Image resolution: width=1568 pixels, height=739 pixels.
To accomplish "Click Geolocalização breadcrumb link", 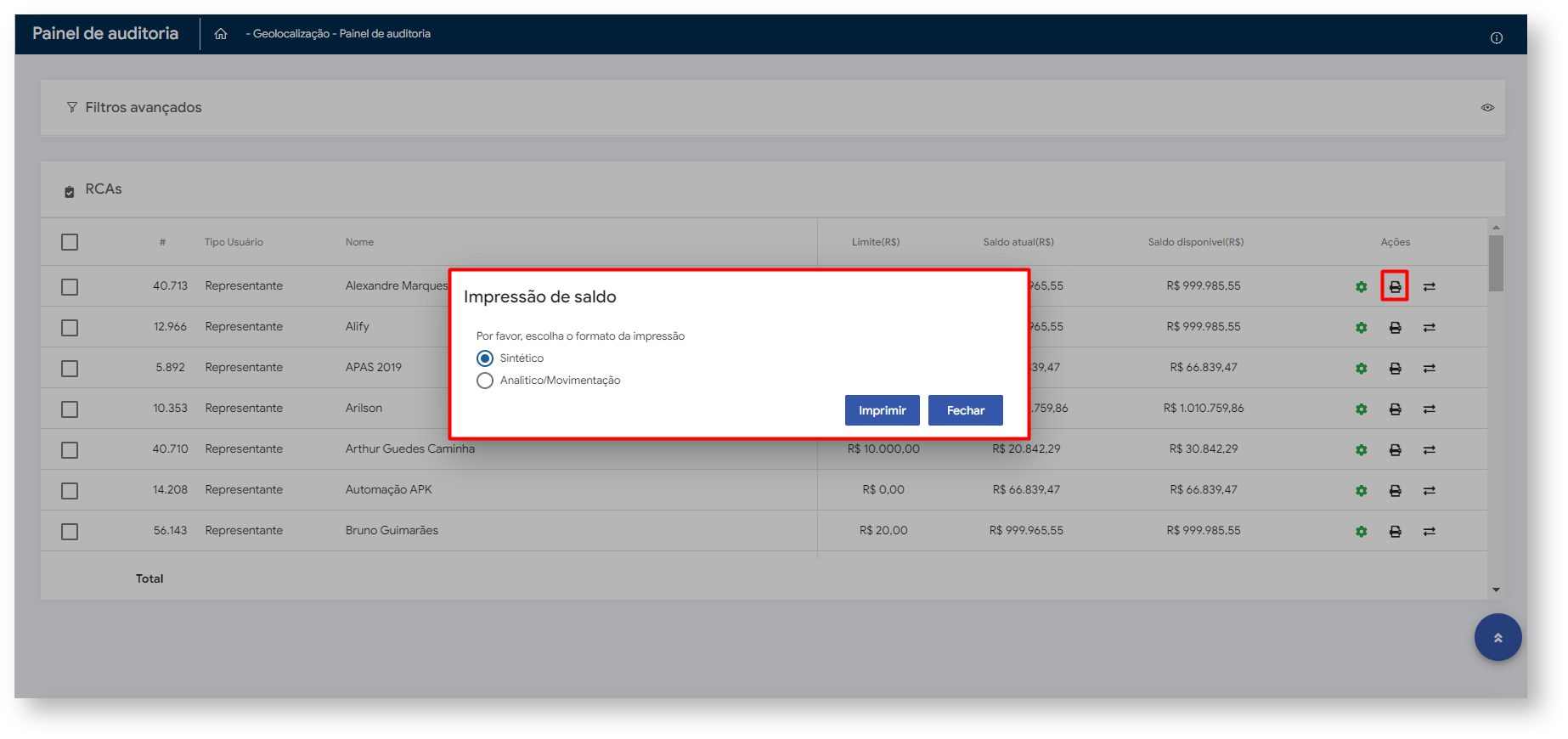I will pyautogui.click(x=290, y=34).
